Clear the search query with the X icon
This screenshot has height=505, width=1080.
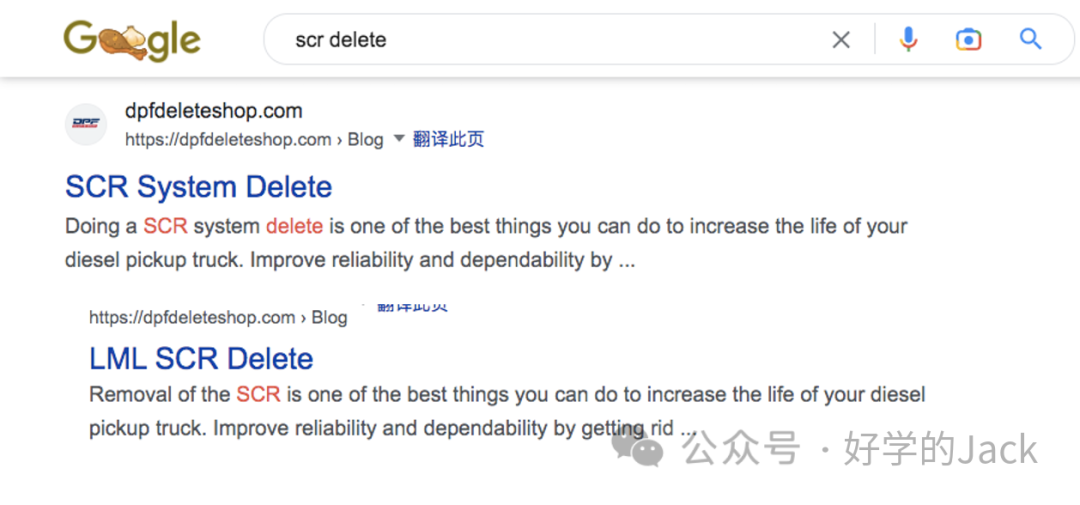(x=841, y=40)
